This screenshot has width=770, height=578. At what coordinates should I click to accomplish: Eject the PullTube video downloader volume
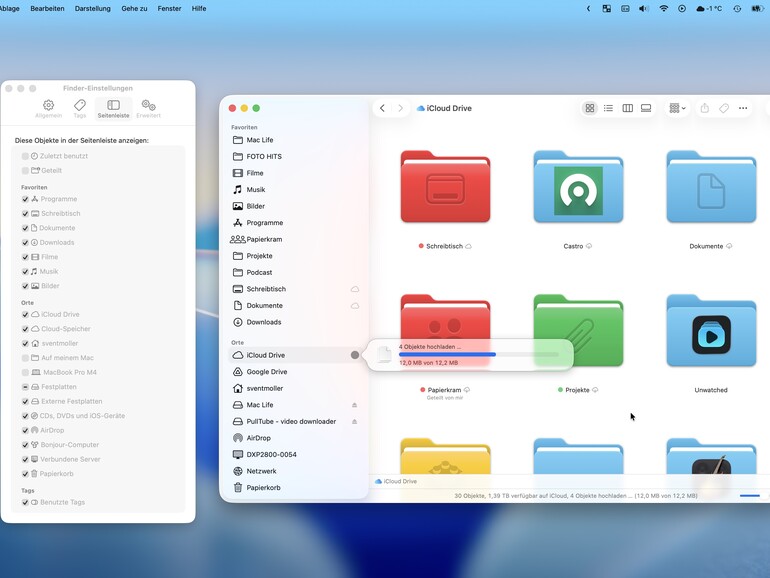pos(355,421)
